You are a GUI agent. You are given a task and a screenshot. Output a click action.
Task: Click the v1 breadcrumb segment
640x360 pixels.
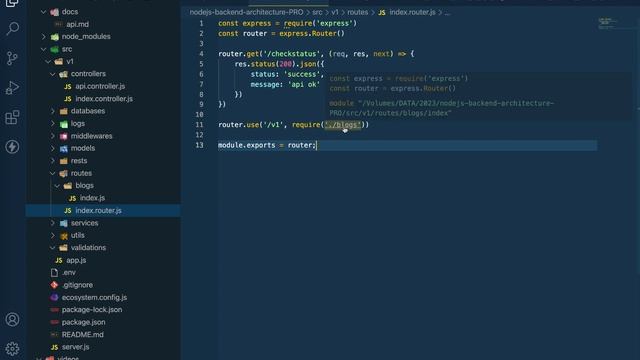coord(335,12)
